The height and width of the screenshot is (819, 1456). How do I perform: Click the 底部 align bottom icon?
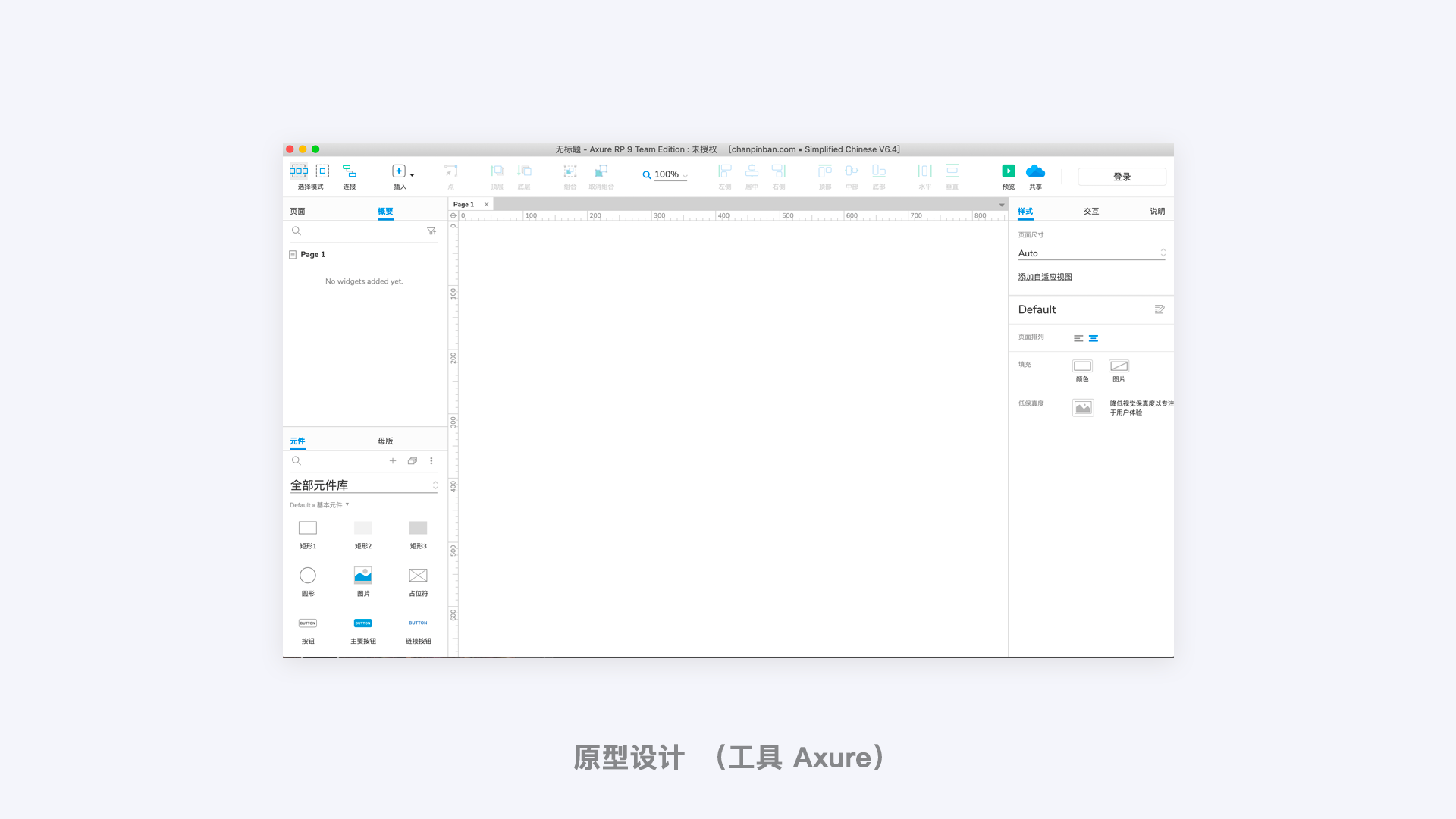pos(879,171)
